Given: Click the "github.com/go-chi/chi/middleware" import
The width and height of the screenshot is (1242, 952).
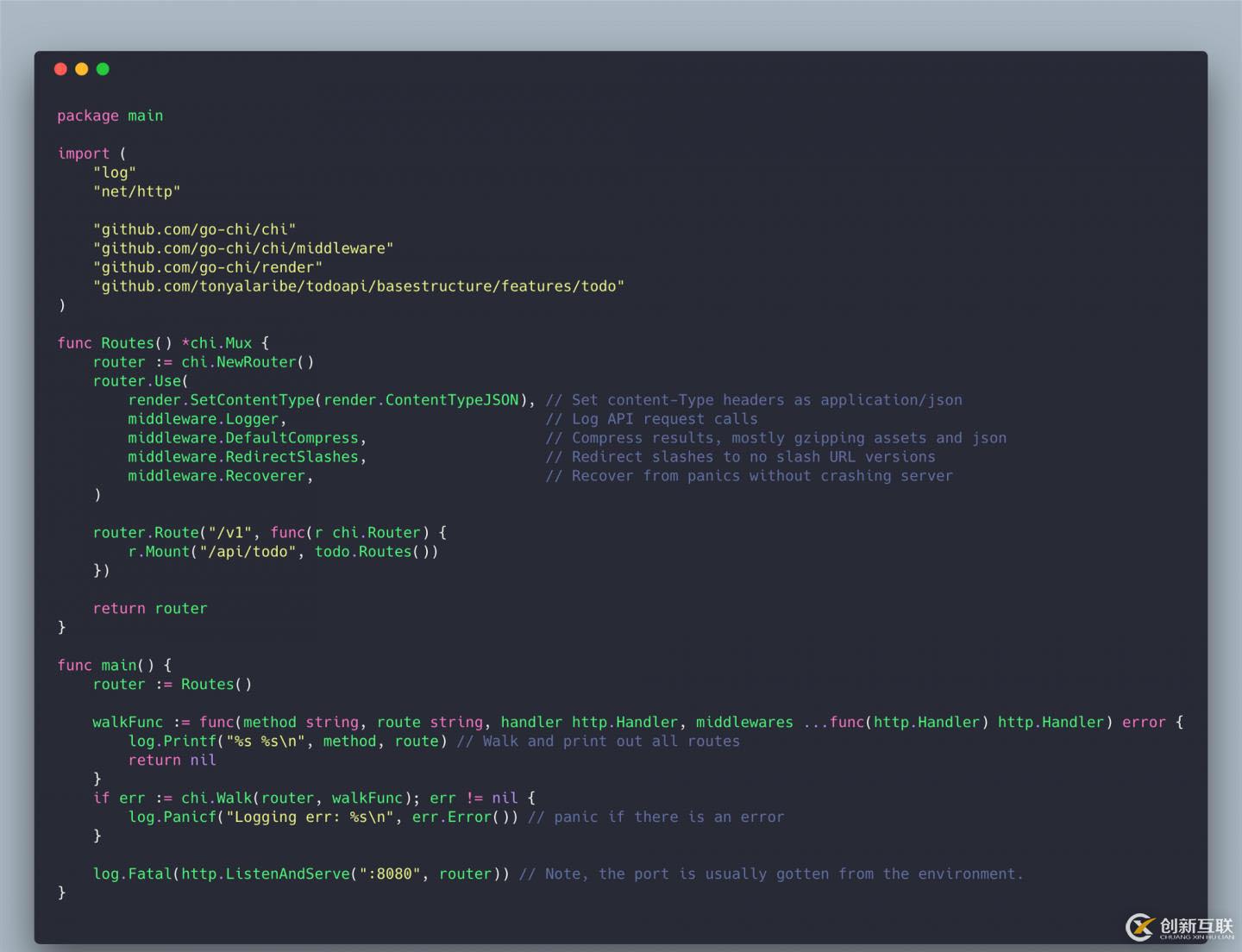Looking at the screenshot, I should pos(243,248).
